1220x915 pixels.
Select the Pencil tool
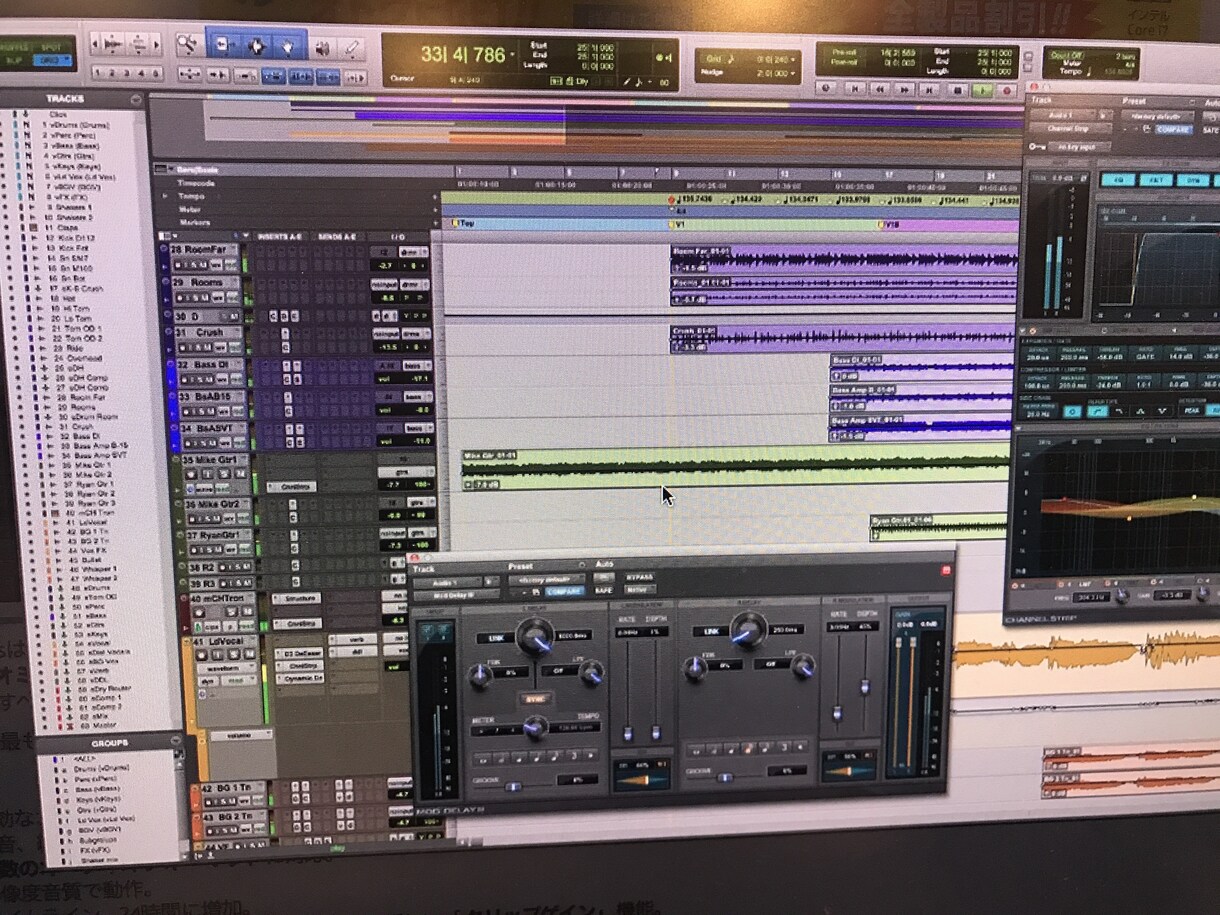point(351,48)
